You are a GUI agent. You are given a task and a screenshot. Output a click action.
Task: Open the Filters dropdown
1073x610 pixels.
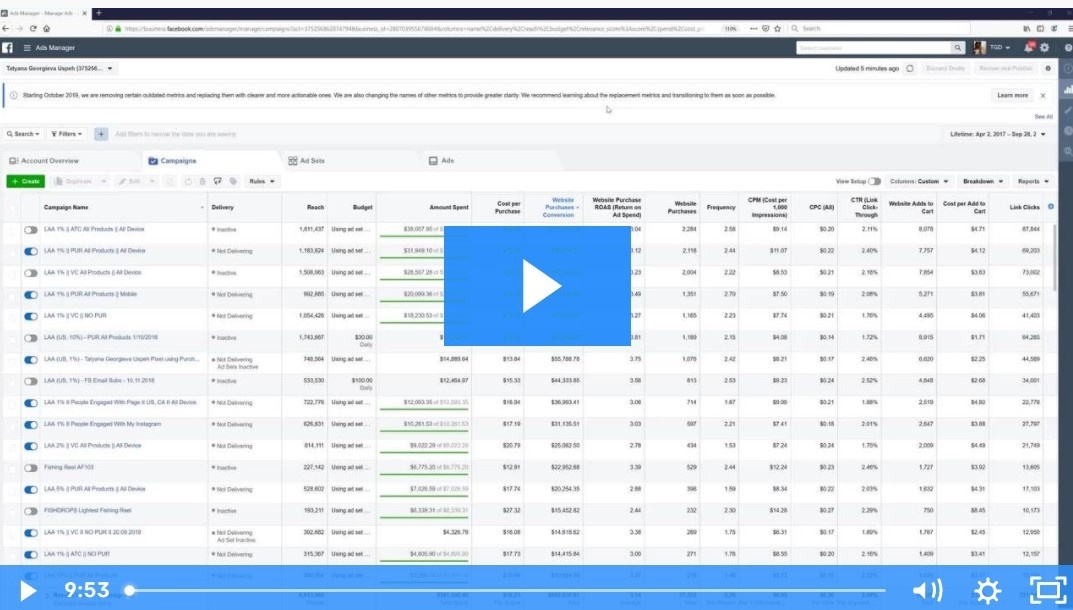(66, 134)
